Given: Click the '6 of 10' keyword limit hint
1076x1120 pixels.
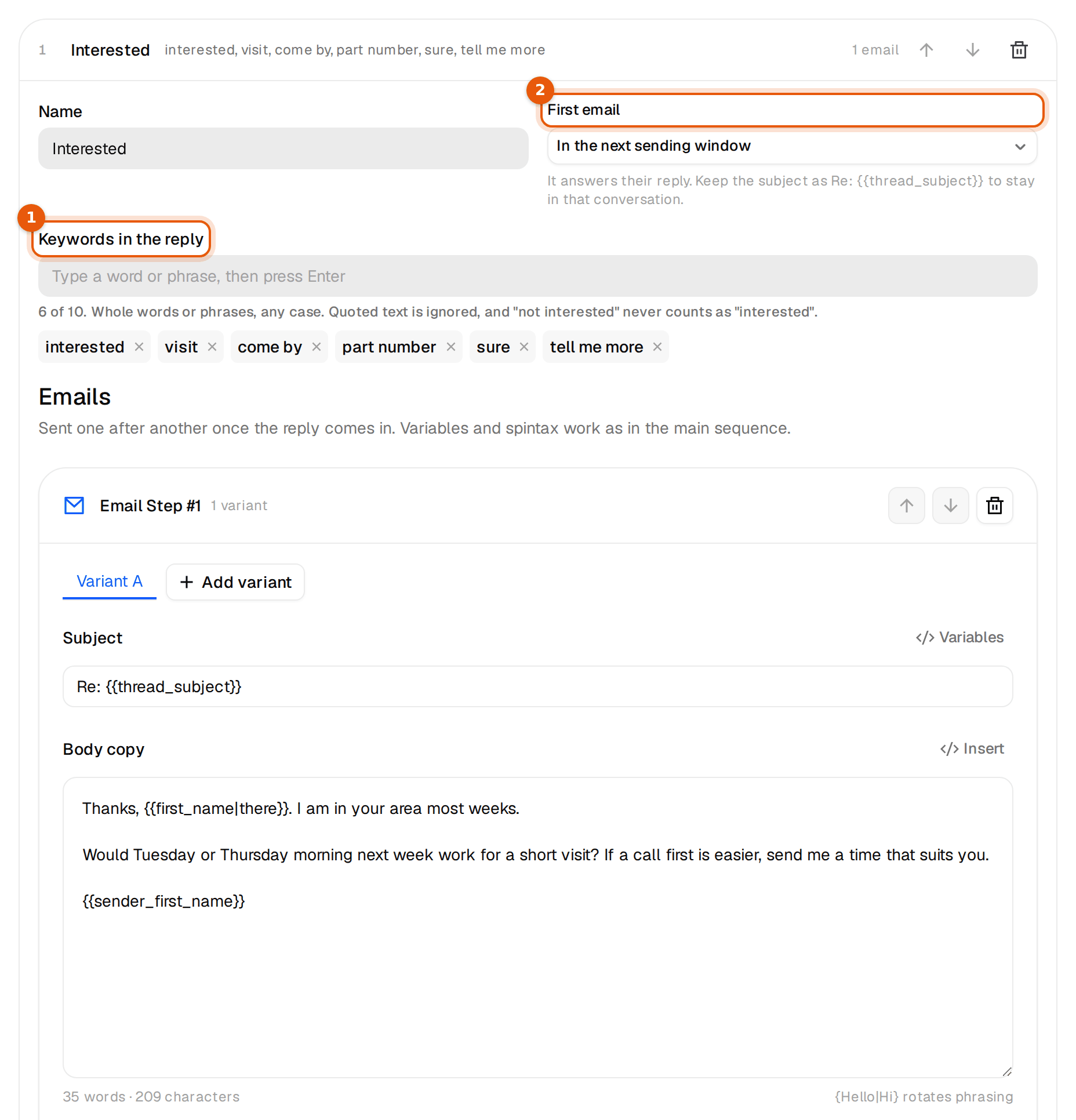Looking at the screenshot, I should click(428, 312).
